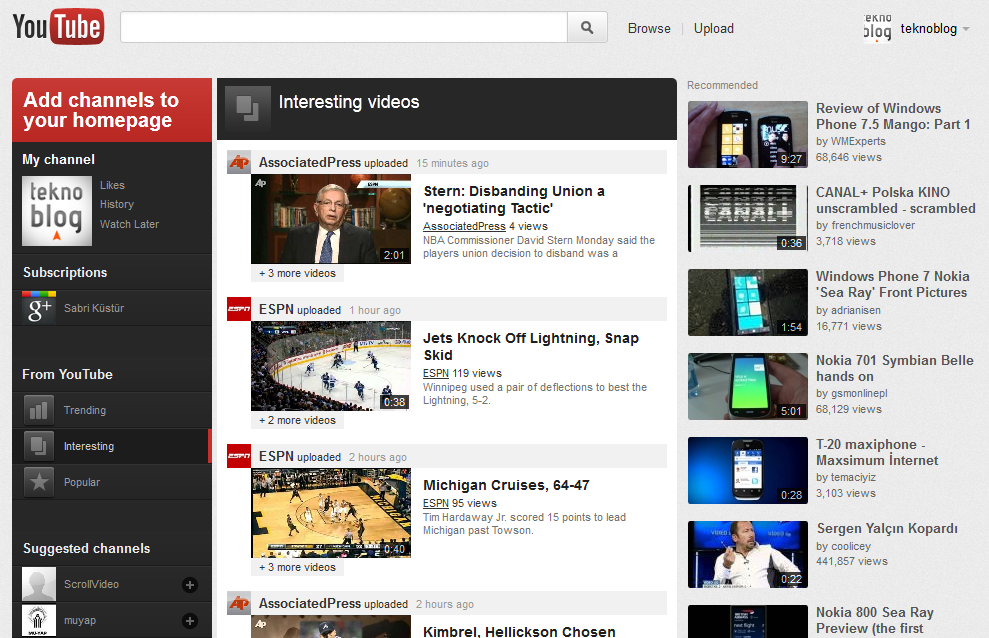Expand '+ 2 more videos' under Jets video
The width and height of the screenshot is (989, 638).
(297, 420)
